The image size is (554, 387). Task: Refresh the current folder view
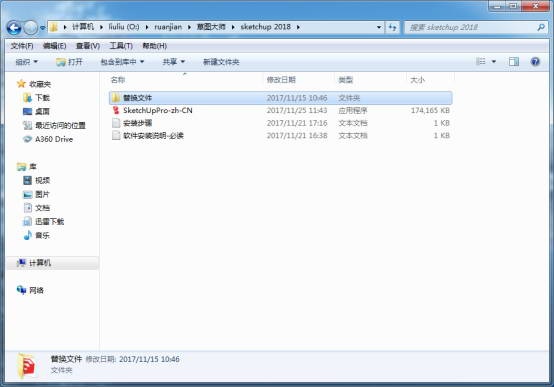click(392, 27)
